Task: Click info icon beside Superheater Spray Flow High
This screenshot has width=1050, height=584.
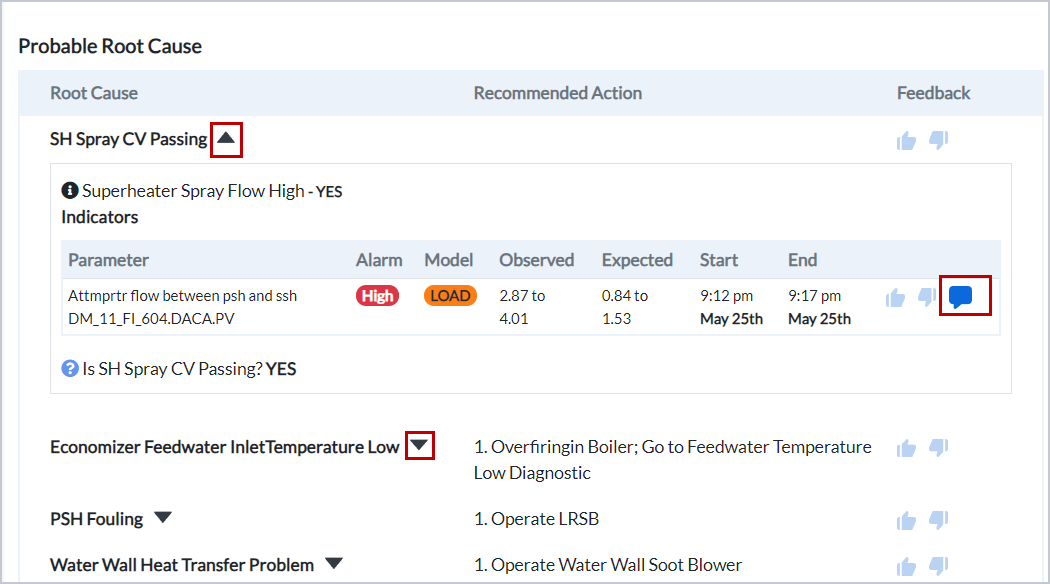Action: pyautogui.click(x=70, y=190)
